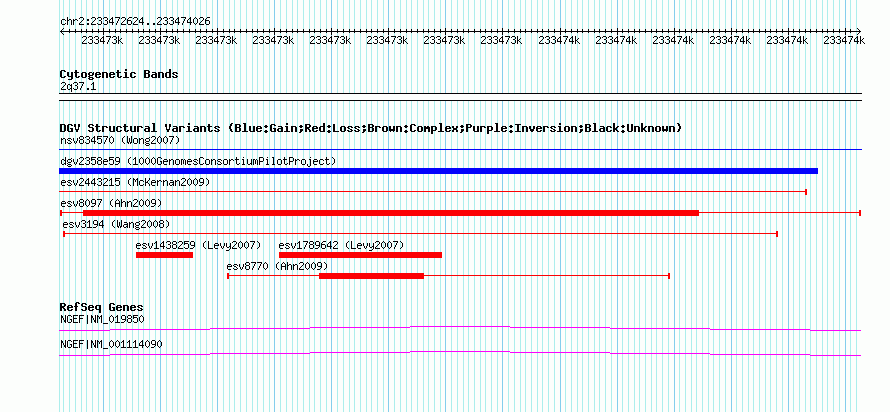Click the thick blue dgv2358e59 gain bar
This screenshot has width=890, height=412.
tap(438, 171)
